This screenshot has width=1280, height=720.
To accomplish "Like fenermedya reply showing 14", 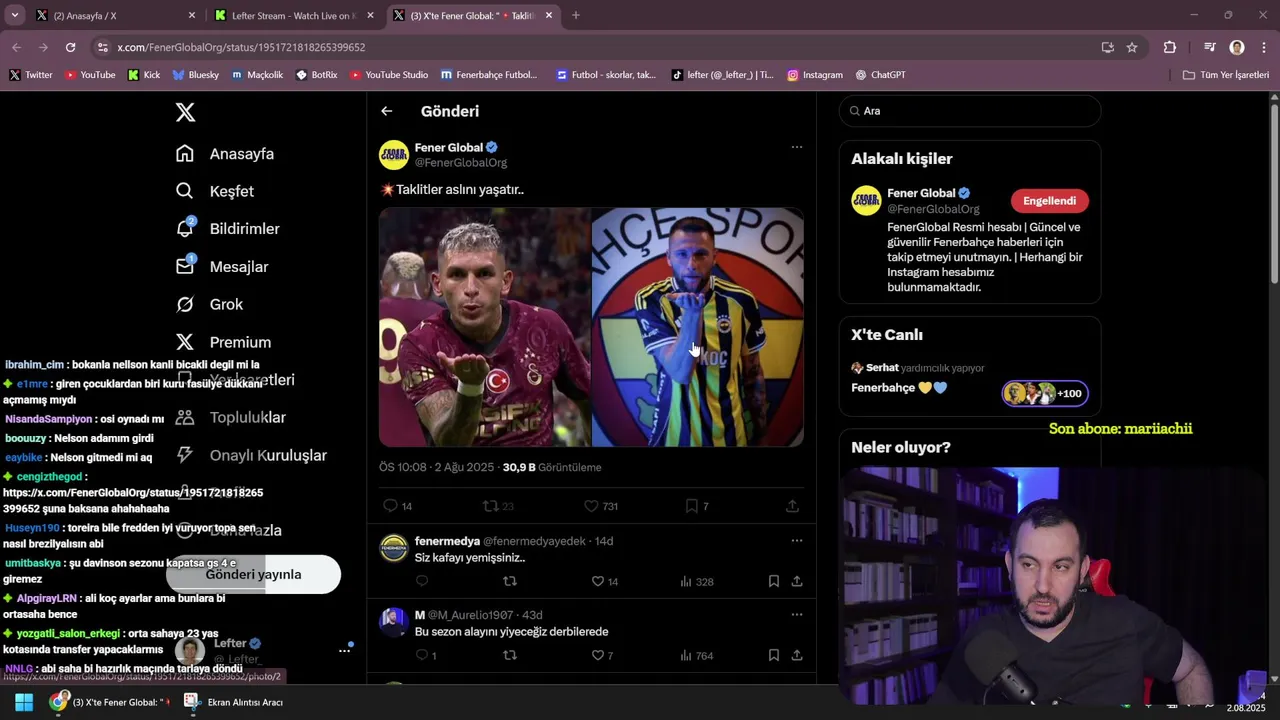I will pyautogui.click(x=604, y=581).
